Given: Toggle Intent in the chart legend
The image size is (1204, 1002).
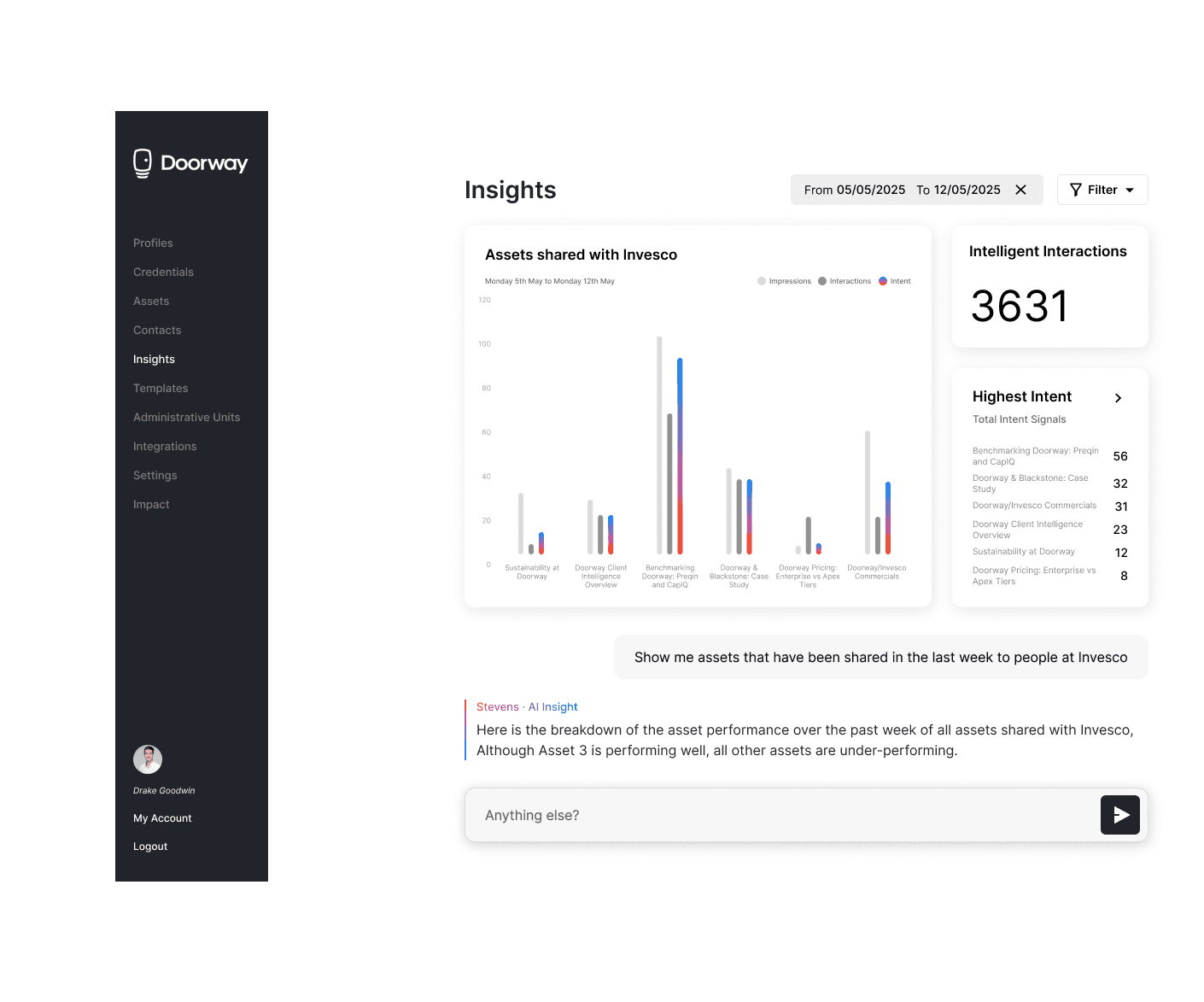Looking at the screenshot, I should click(x=893, y=280).
